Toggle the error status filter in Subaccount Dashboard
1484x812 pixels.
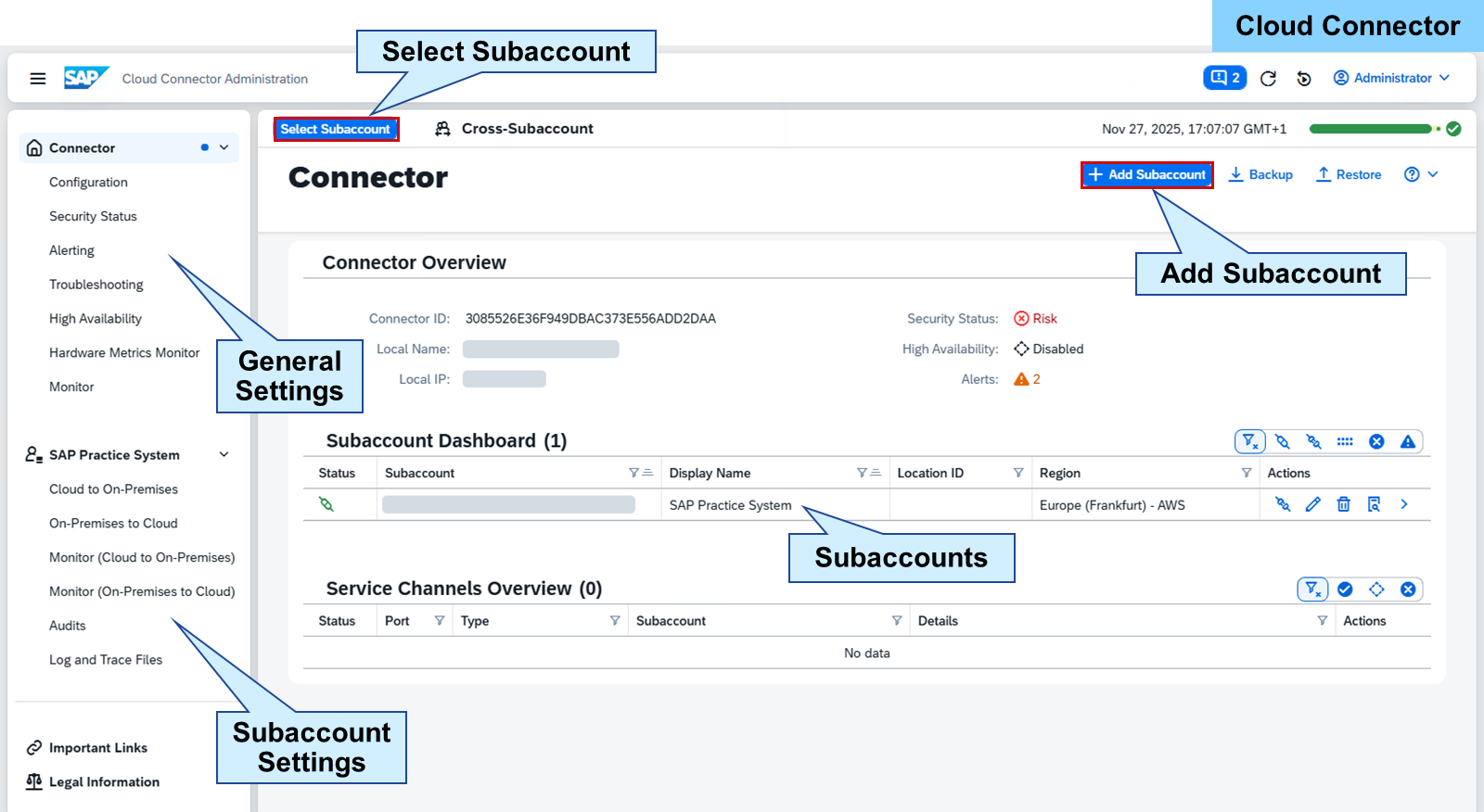1376,441
